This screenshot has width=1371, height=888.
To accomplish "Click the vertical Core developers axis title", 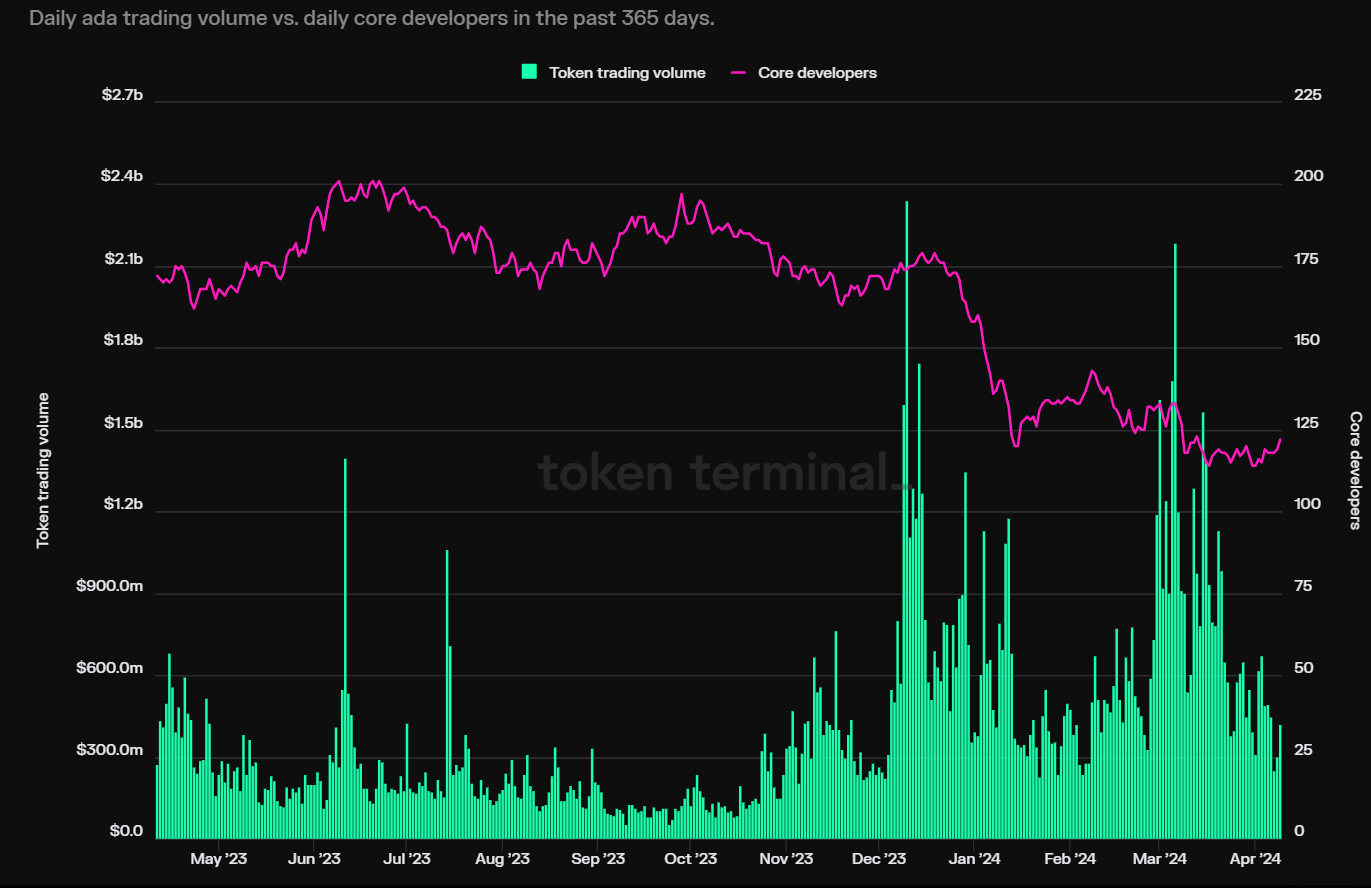I will (x=1356, y=470).
